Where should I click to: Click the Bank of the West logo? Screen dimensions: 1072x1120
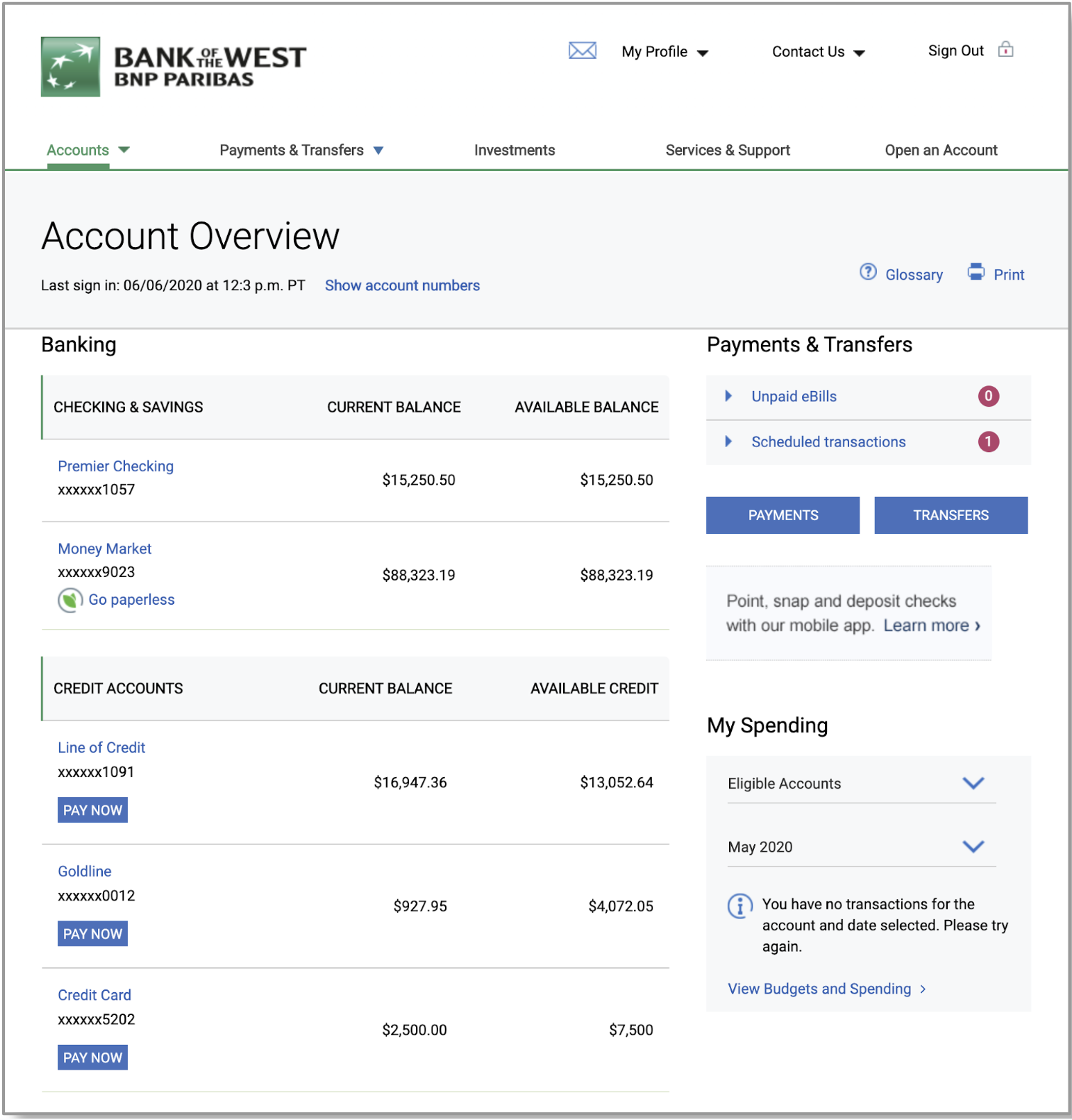click(x=173, y=67)
